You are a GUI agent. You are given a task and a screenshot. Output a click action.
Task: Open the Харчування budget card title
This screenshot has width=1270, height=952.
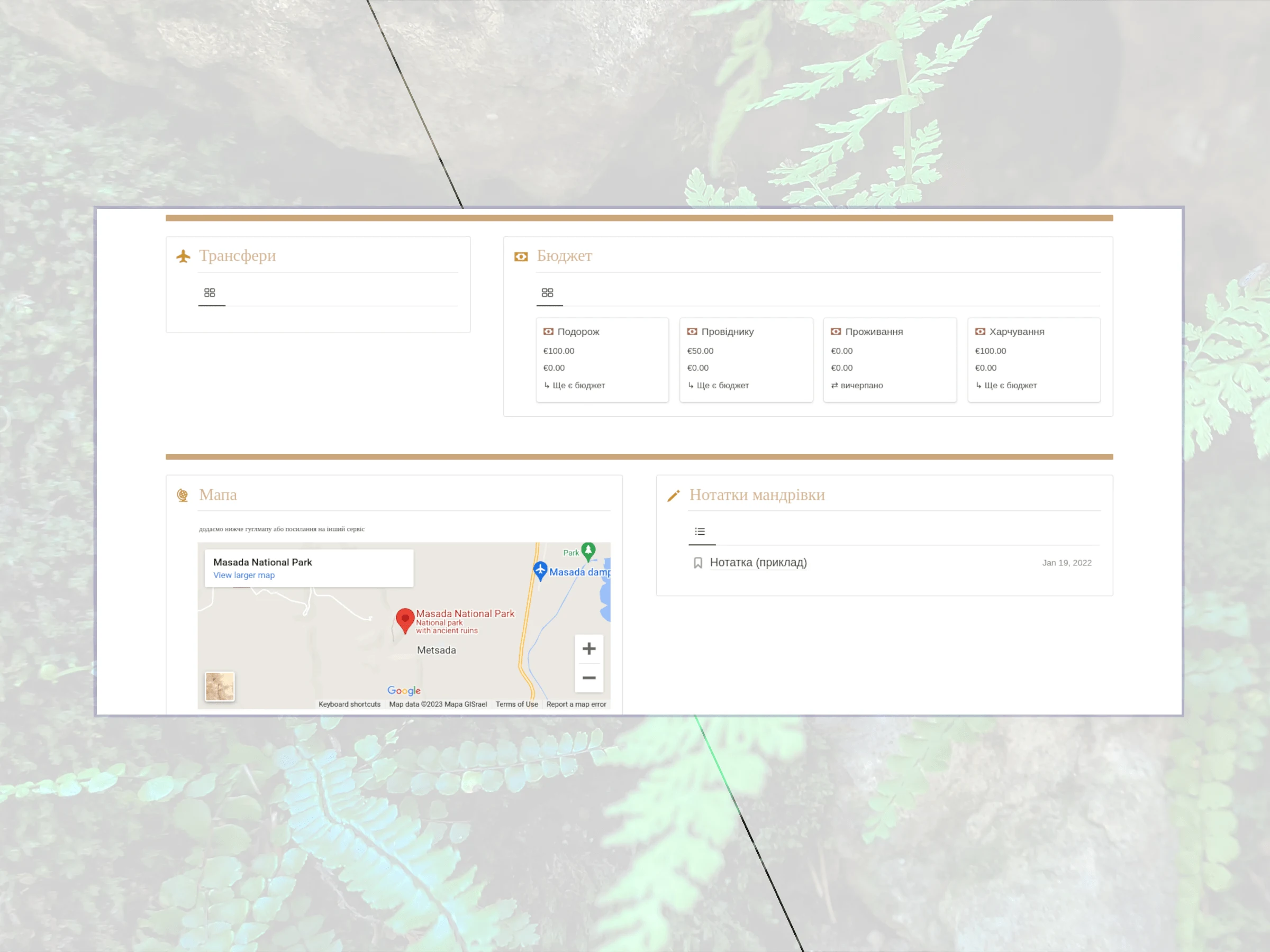1017,332
